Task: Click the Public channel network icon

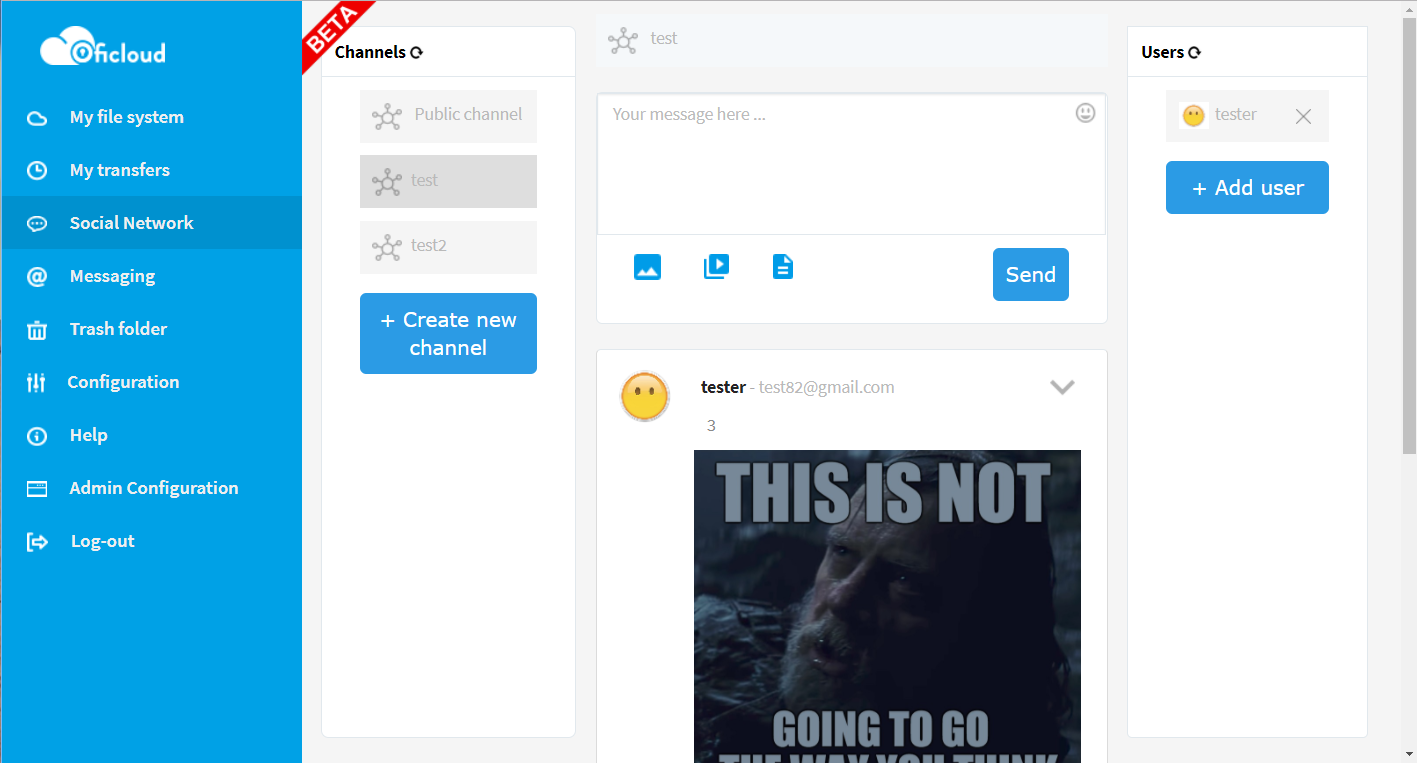Action: [387, 116]
